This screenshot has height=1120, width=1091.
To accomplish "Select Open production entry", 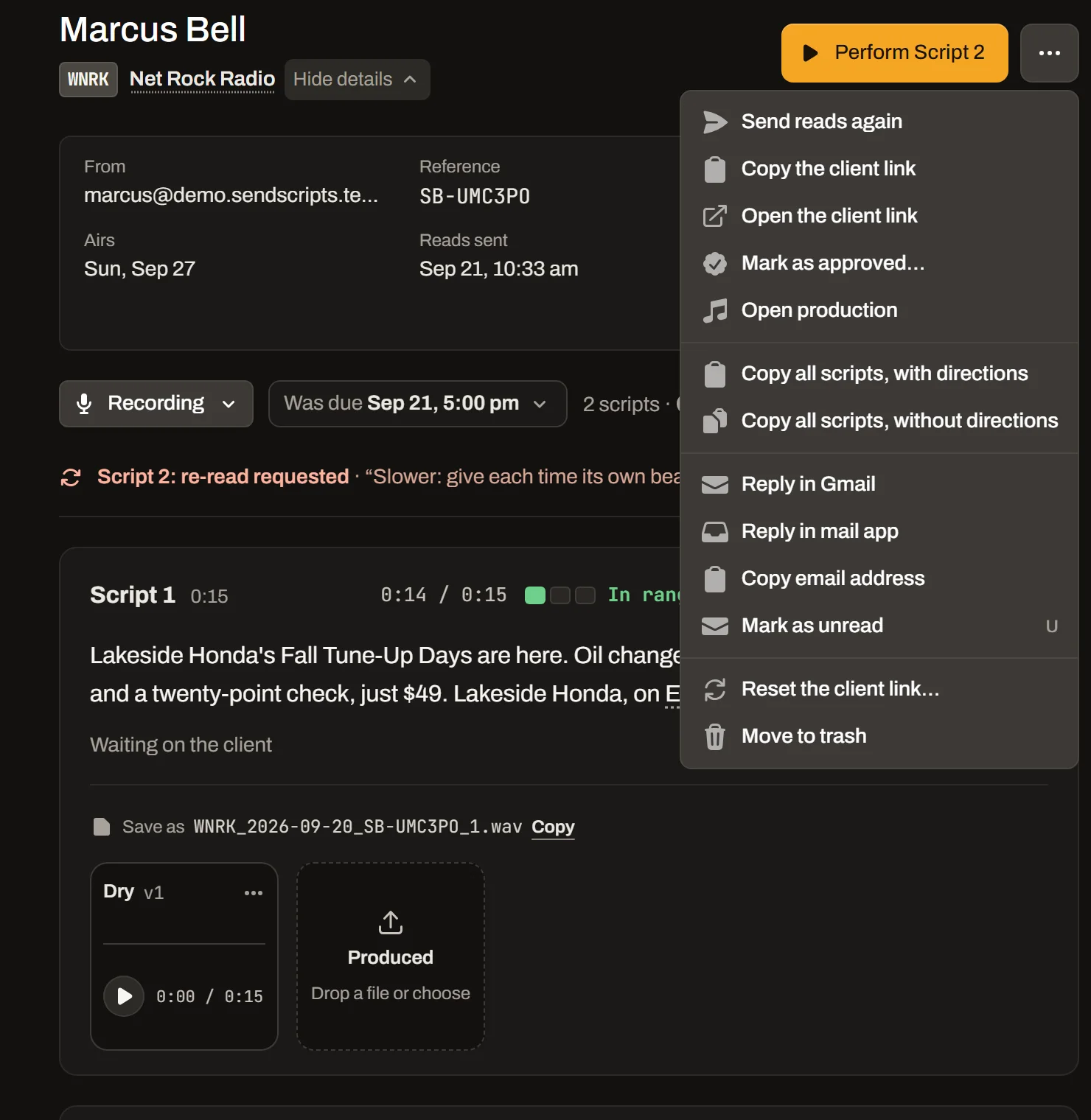I will tap(879, 310).
